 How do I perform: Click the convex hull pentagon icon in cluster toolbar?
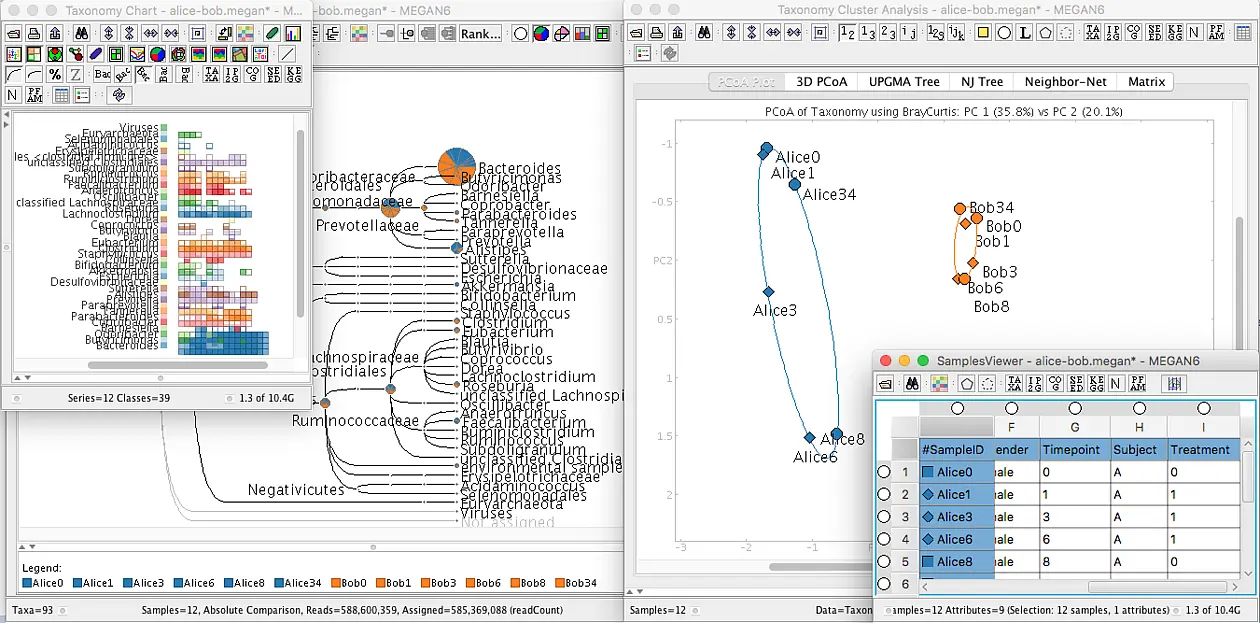[x=1045, y=32]
